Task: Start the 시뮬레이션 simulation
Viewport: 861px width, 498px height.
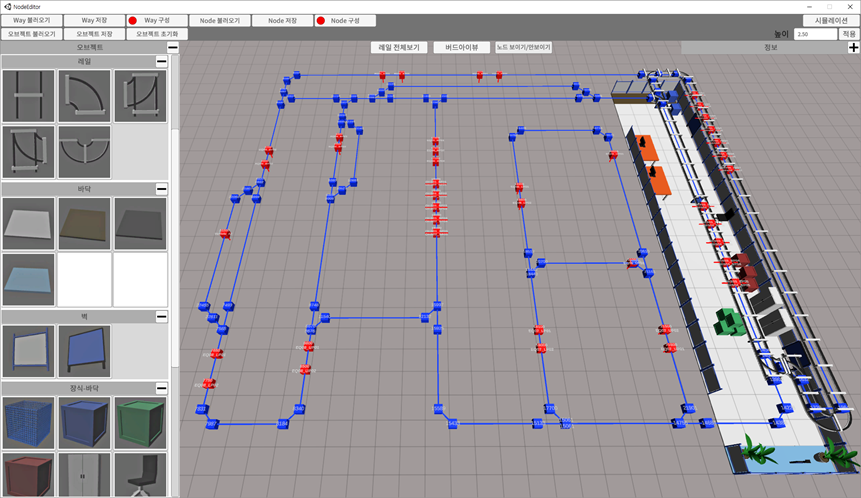Action: 831,20
